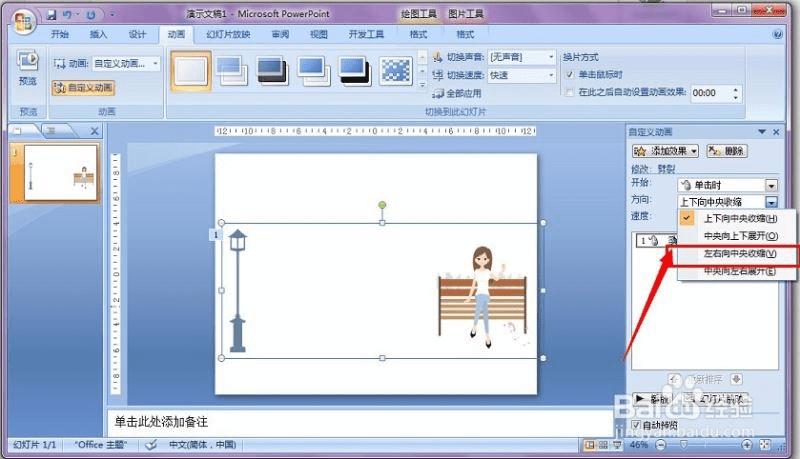Click the street lamp image on slide
This screenshot has height=459, width=800.
pos(238,291)
